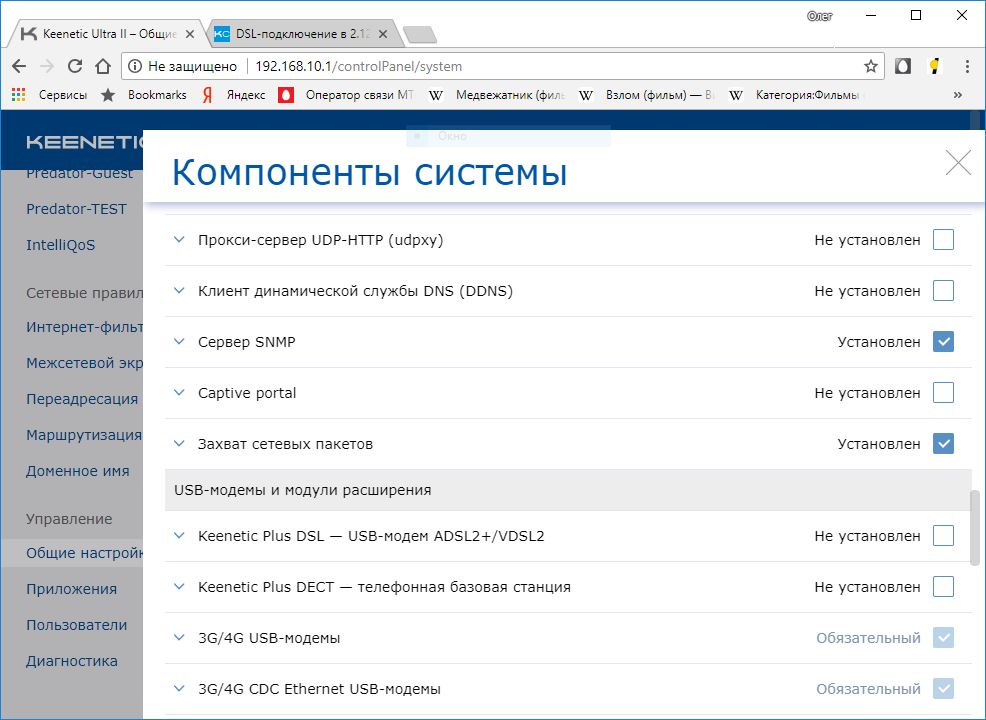Open the Яндекс bookmark
Screen dimensions: 986x720
(x=234, y=95)
